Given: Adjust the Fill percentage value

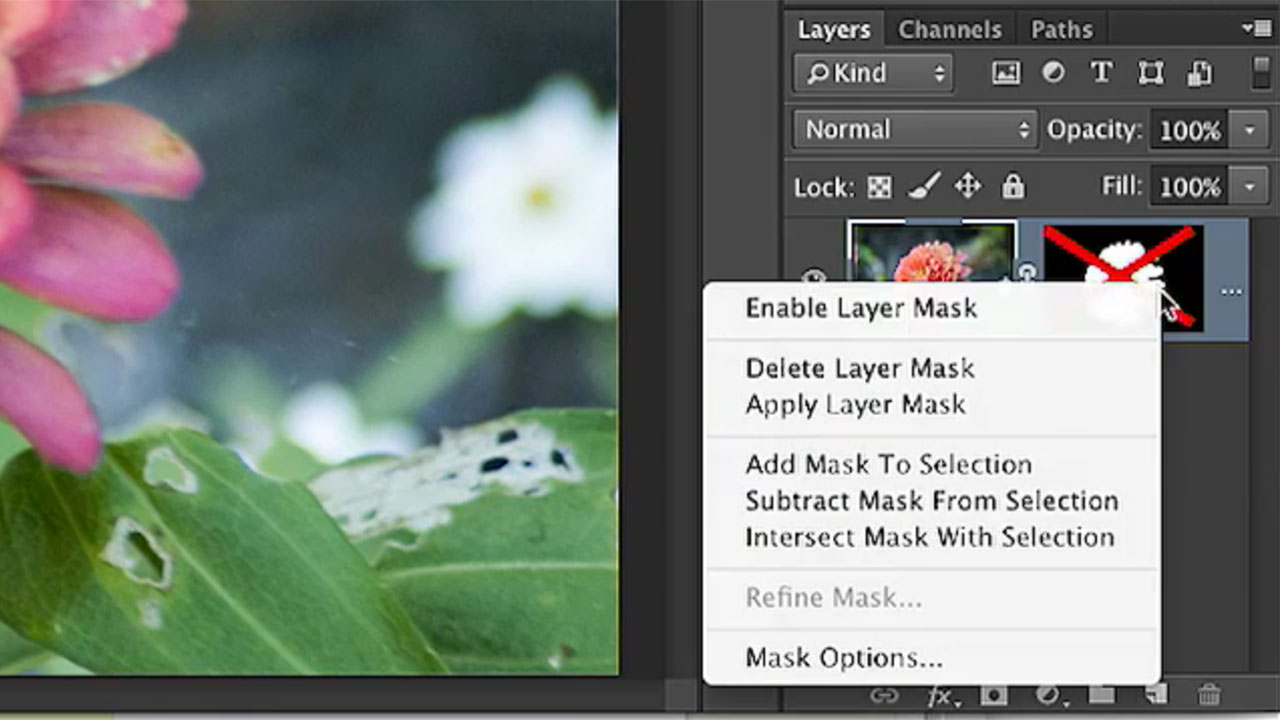Looking at the screenshot, I should click(x=1190, y=186).
